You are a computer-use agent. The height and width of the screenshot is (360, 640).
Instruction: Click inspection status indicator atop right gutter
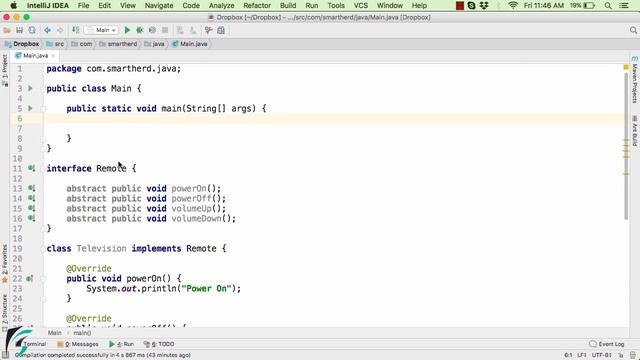[x=626, y=67]
